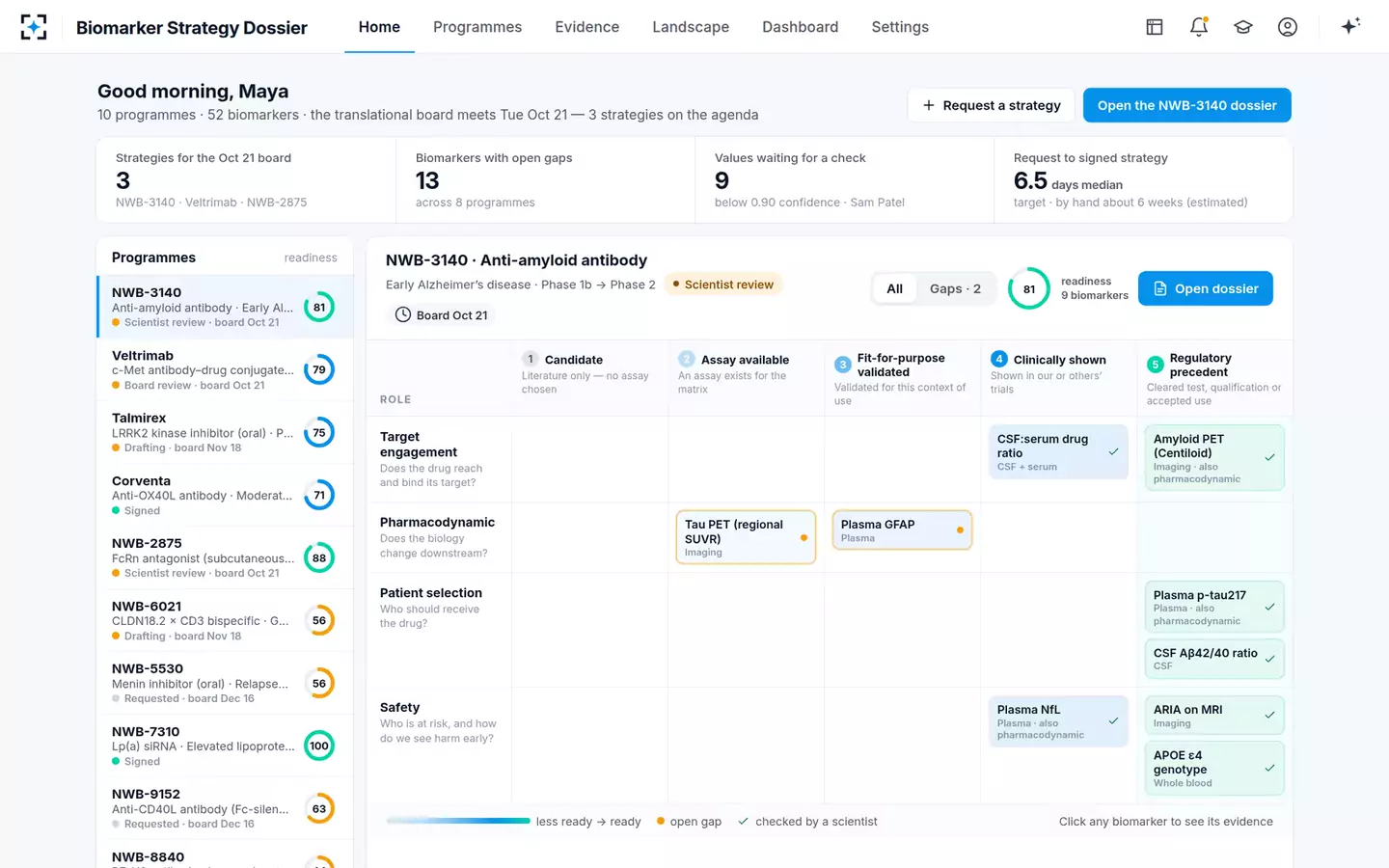Click the Scientist review status badge
The height and width of the screenshot is (868, 1389).
[722, 285]
